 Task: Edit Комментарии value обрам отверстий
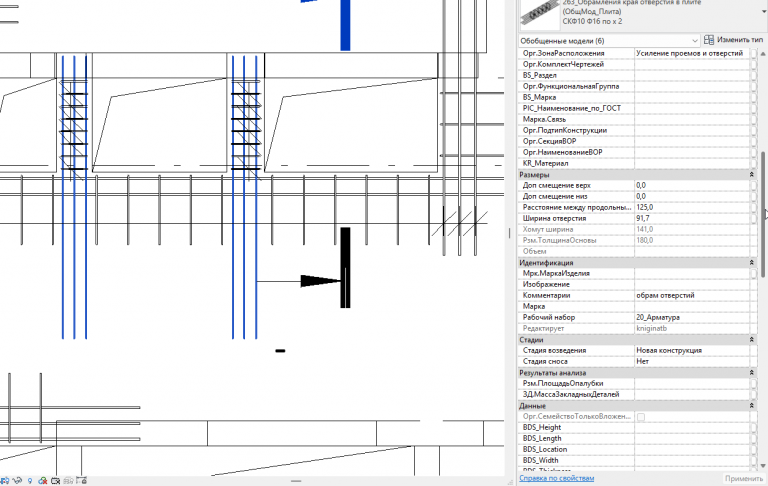[x=692, y=295]
